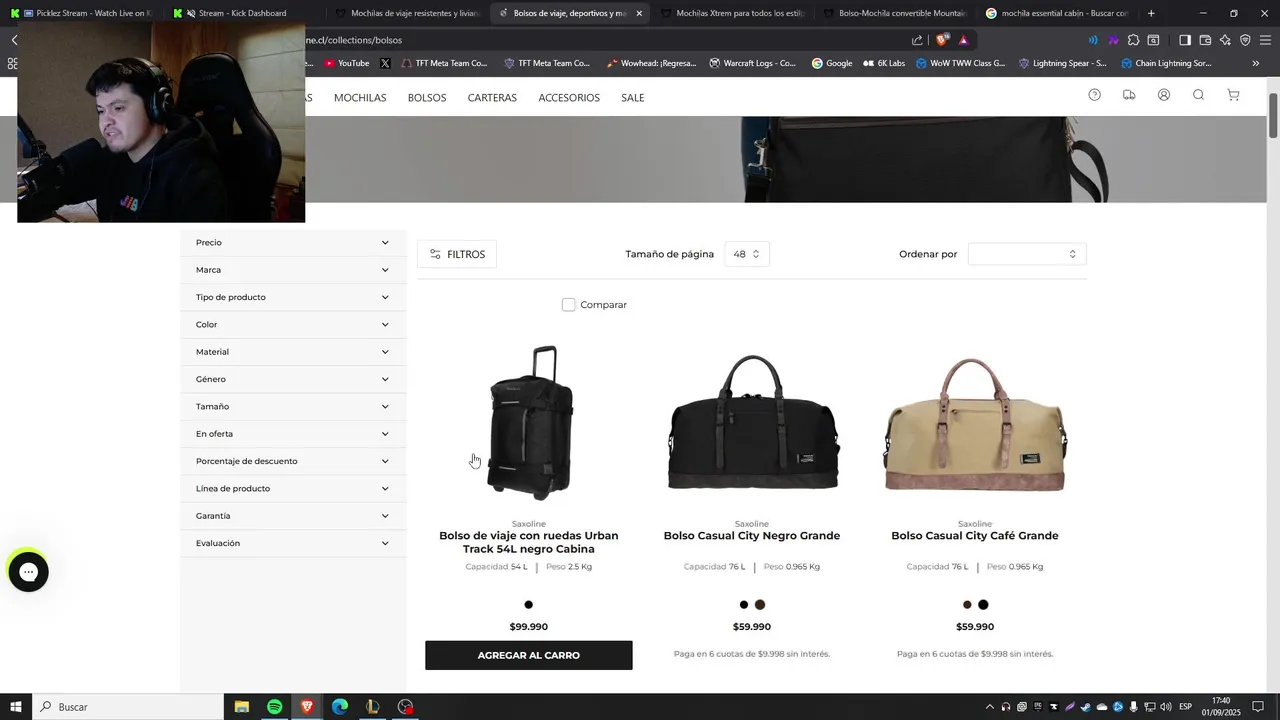Show hidden bookmarks overflow chevron
The width and height of the screenshot is (1280, 720).
tap(1256, 63)
